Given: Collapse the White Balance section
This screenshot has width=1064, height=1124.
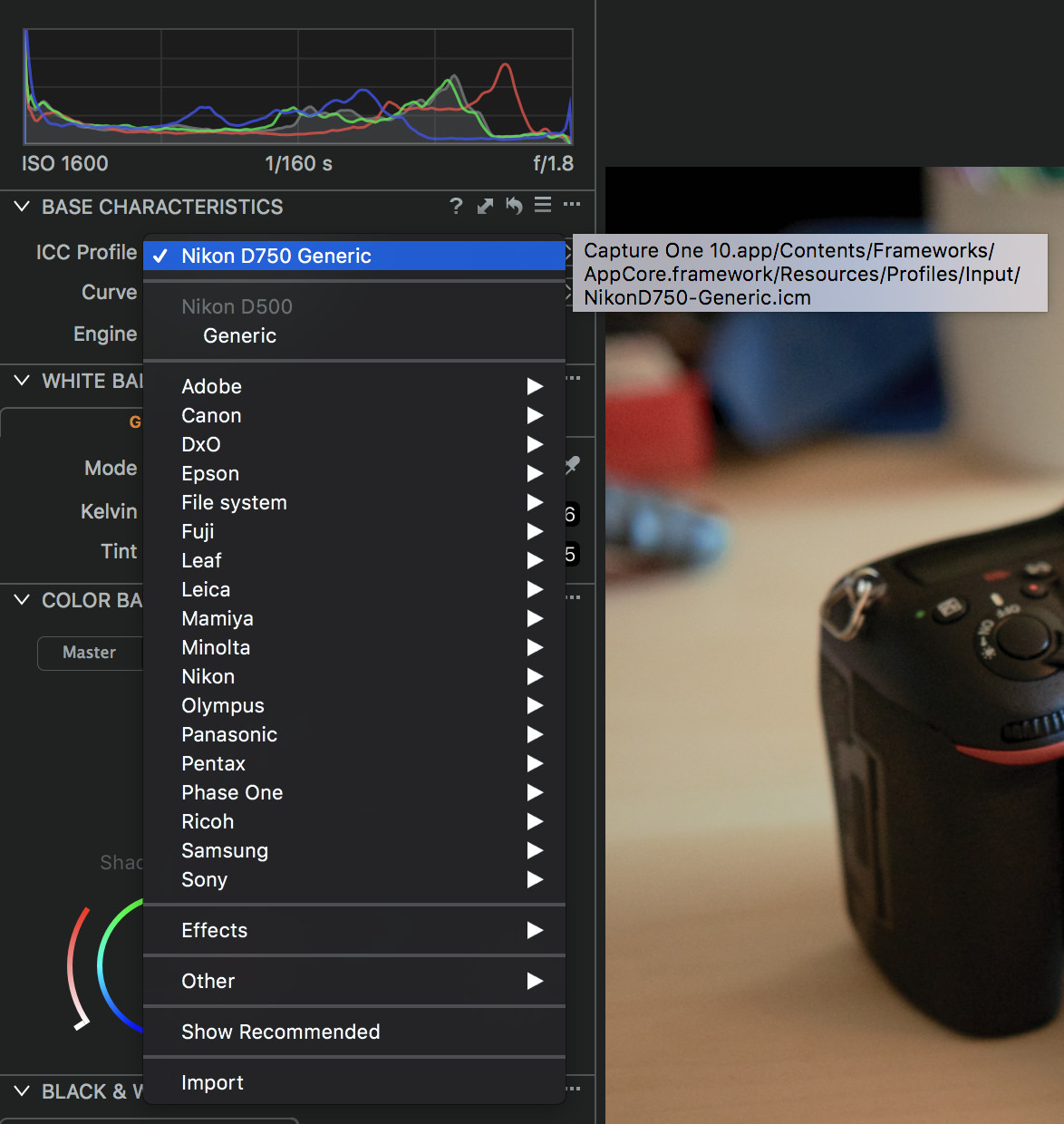Looking at the screenshot, I should [x=22, y=382].
